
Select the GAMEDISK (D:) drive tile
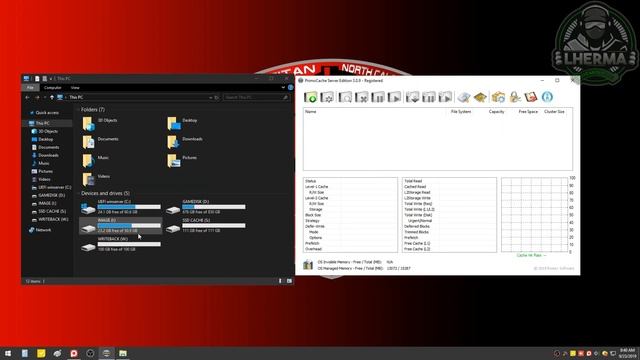point(206,207)
